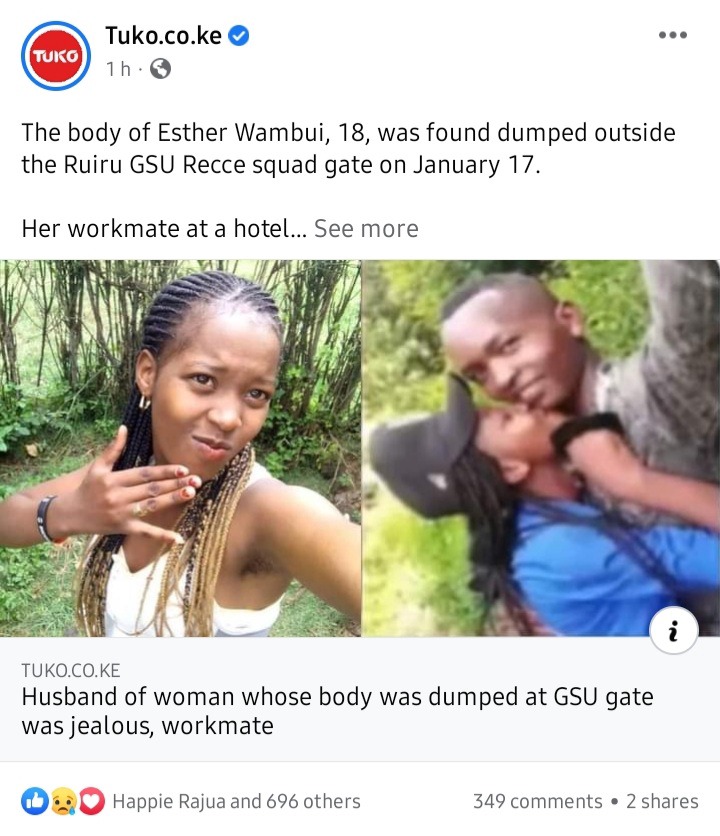Tap the red heart reaction icon
The height and width of the screenshot is (836, 720).
click(x=92, y=801)
